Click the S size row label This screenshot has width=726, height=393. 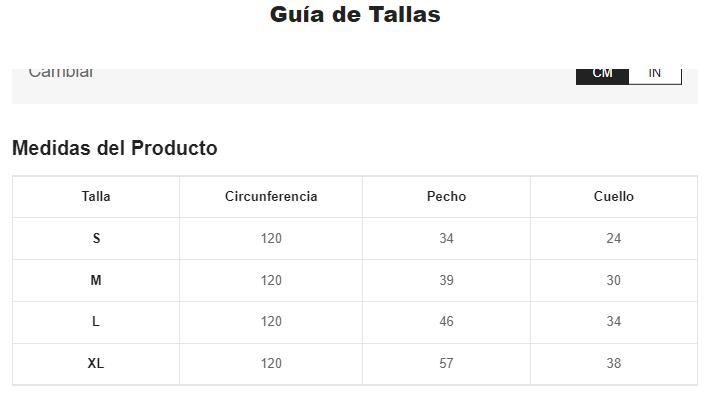[96, 238]
